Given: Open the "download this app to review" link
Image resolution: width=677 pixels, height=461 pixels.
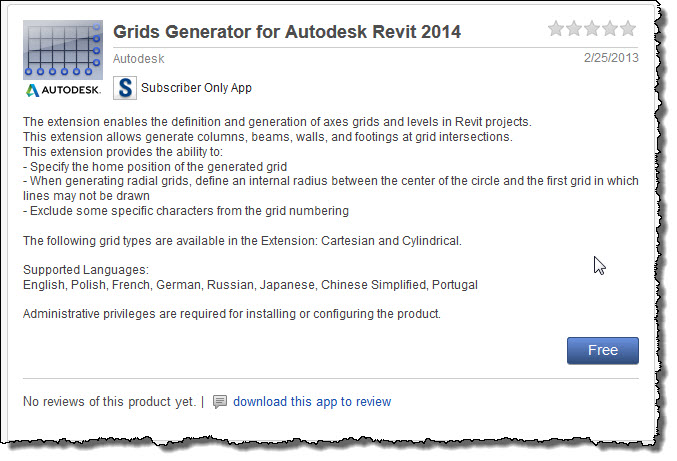Looking at the screenshot, I should click(312, 402).
